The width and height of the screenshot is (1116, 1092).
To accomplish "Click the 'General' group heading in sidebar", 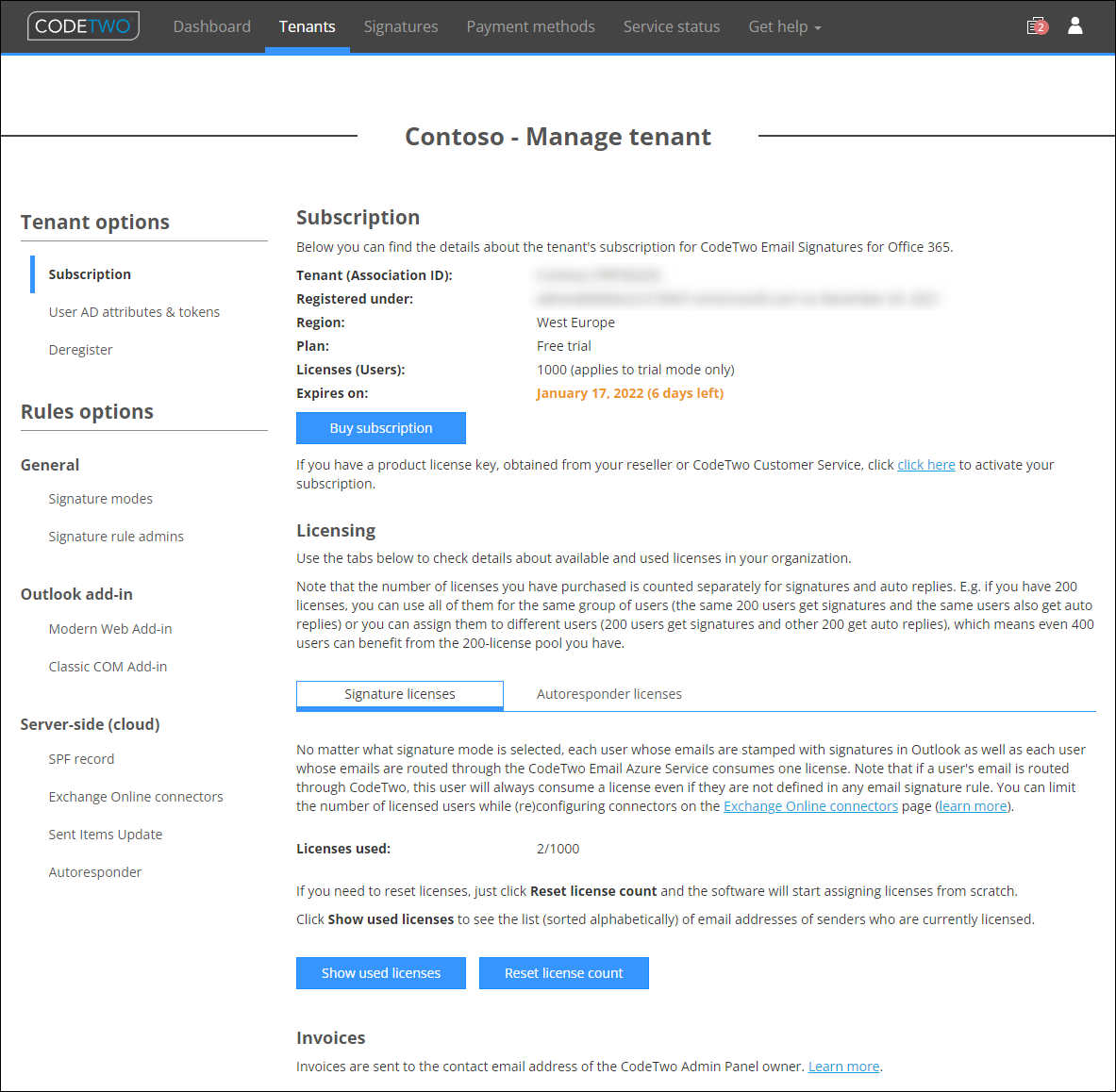I will click(50, 465).
